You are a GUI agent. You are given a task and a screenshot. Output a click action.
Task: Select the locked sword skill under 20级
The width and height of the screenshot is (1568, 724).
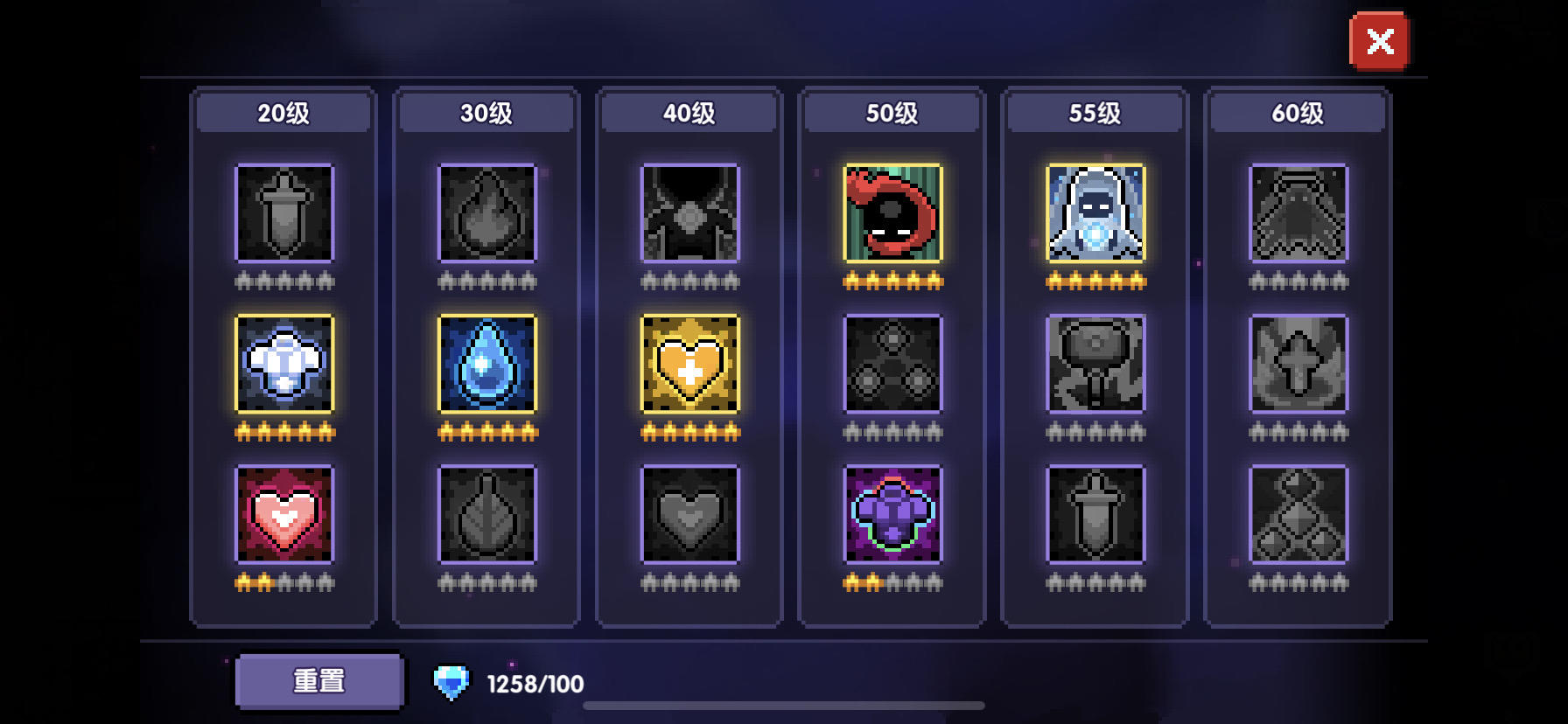(x=284, y=212)
